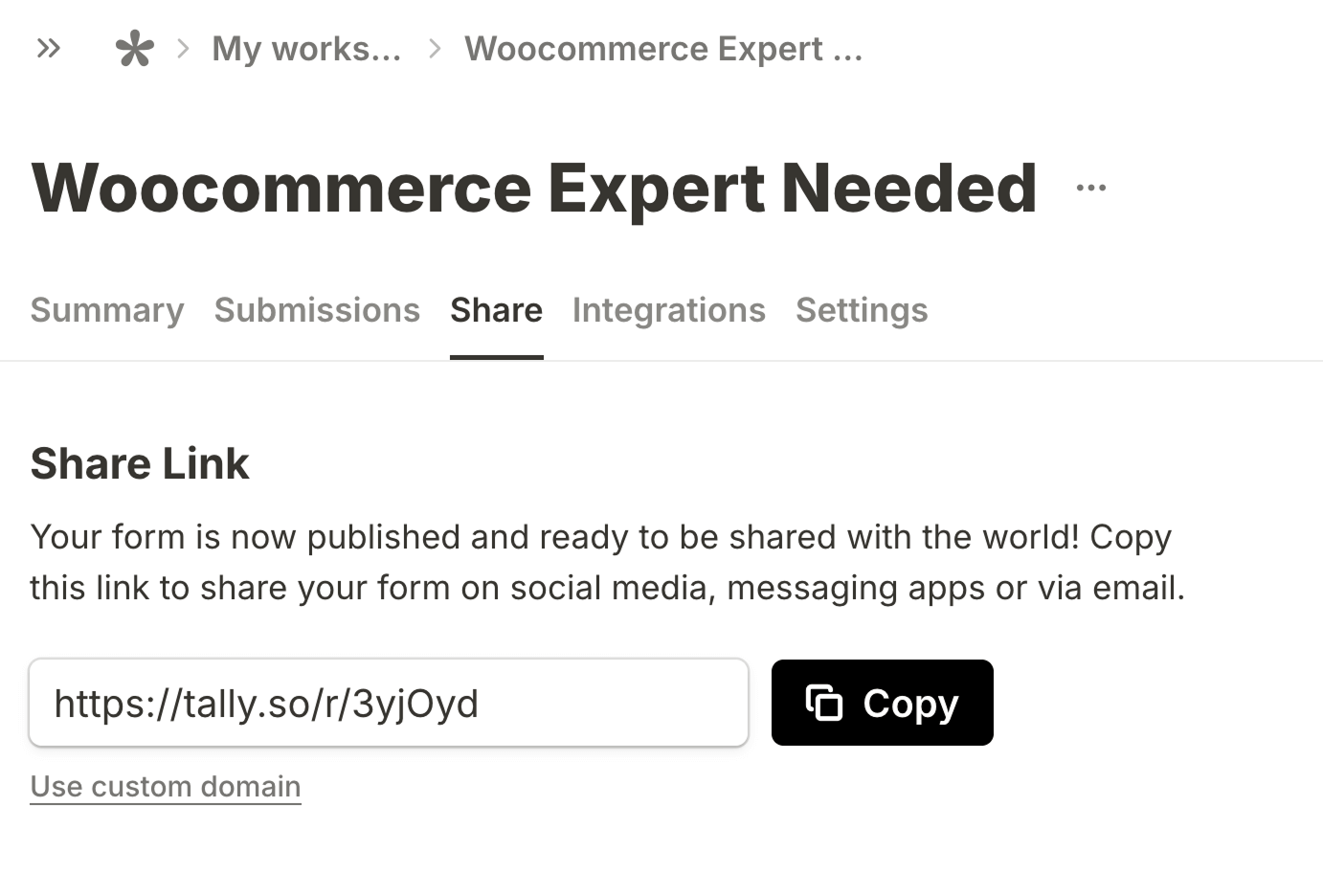Click the Tally asterisk logo in breadcrumb

click(x=134, y=48)
